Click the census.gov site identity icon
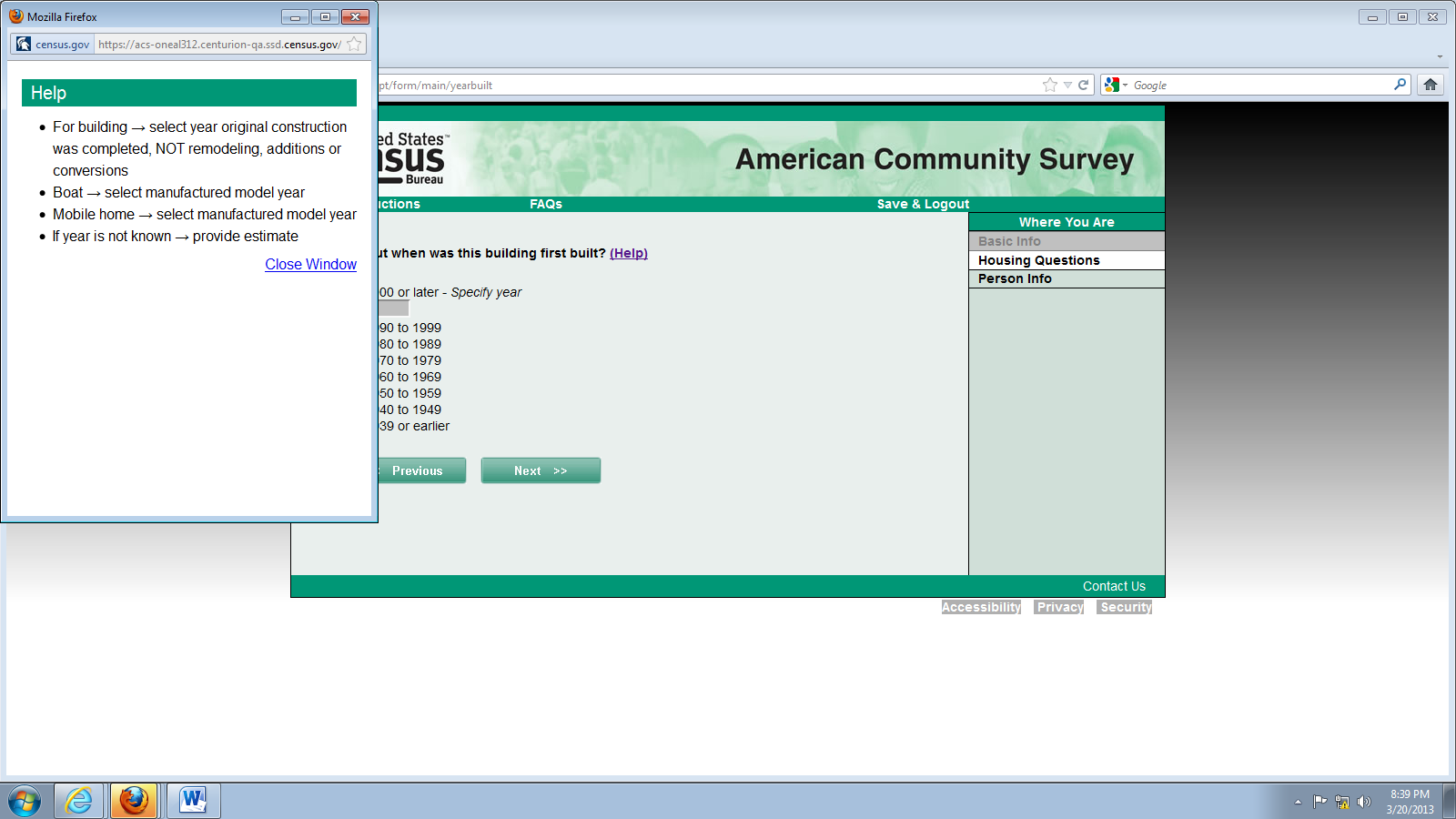The width and height of the screenshot is (1456, 819). coord(24,44)
